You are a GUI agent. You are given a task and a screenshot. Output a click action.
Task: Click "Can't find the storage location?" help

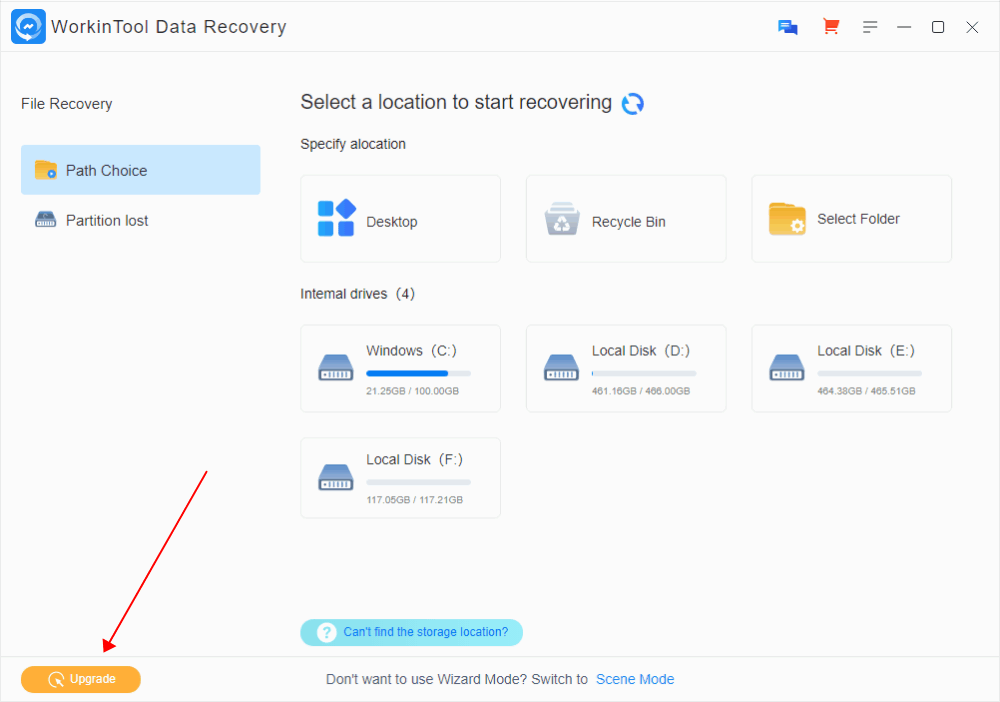point(425,632)
